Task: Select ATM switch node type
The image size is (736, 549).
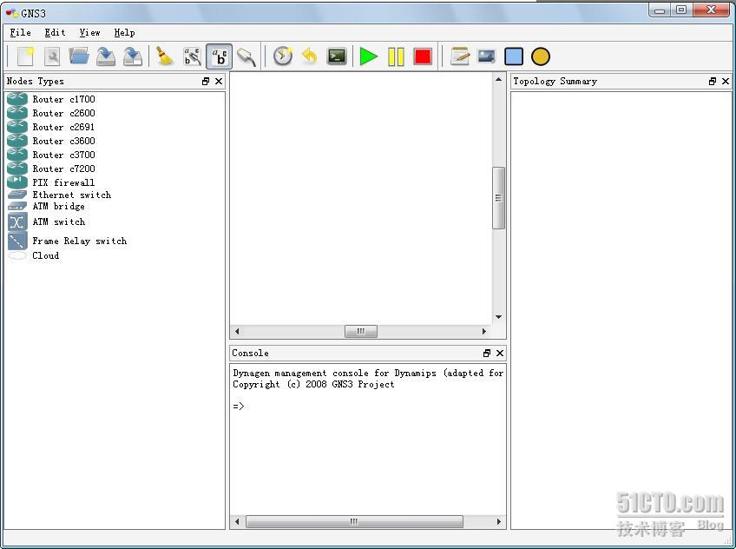Action: point(59,221)
